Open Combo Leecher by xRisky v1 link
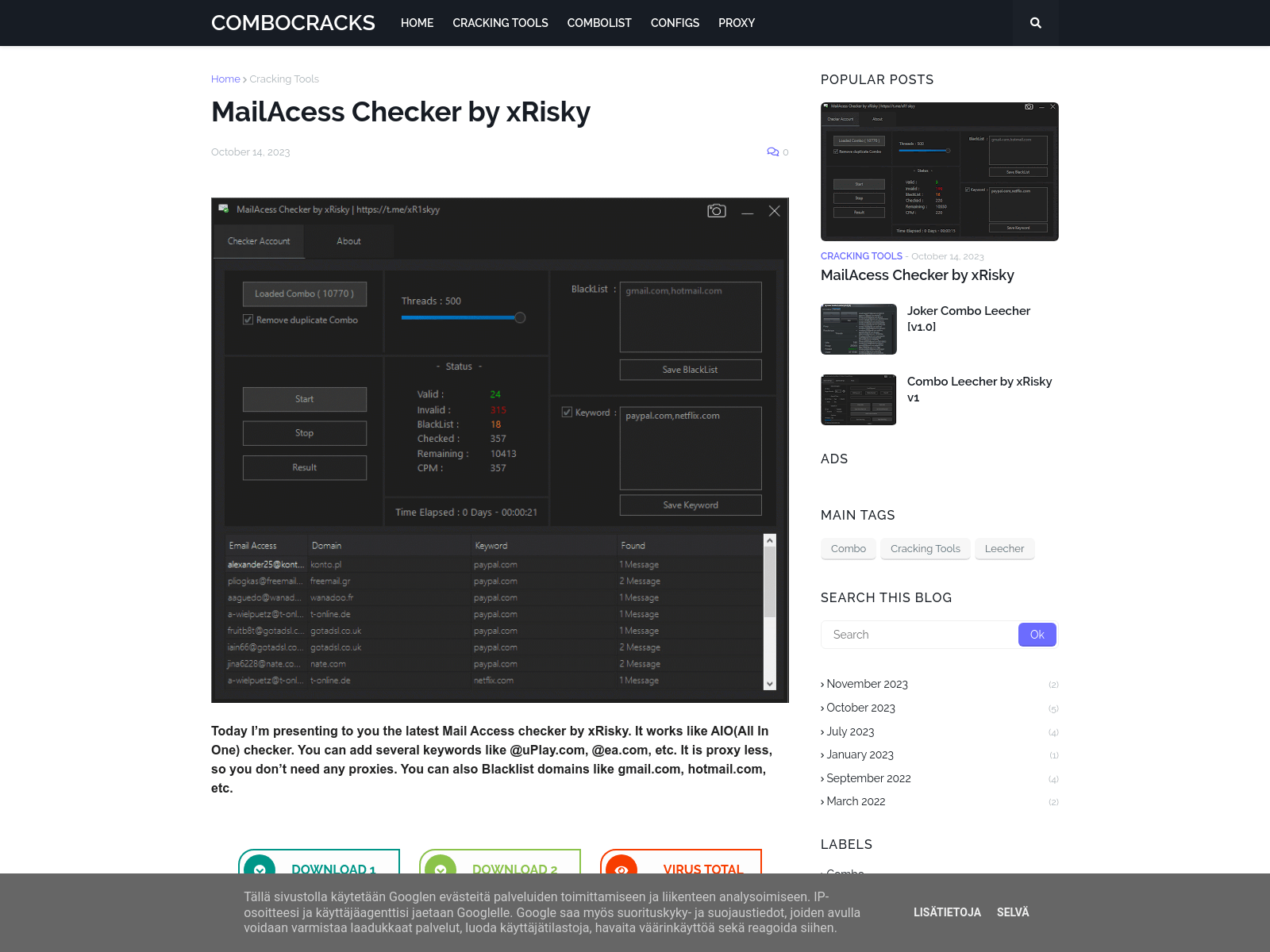The width and height of the screenshot is (1270, 952). point(979,389)
